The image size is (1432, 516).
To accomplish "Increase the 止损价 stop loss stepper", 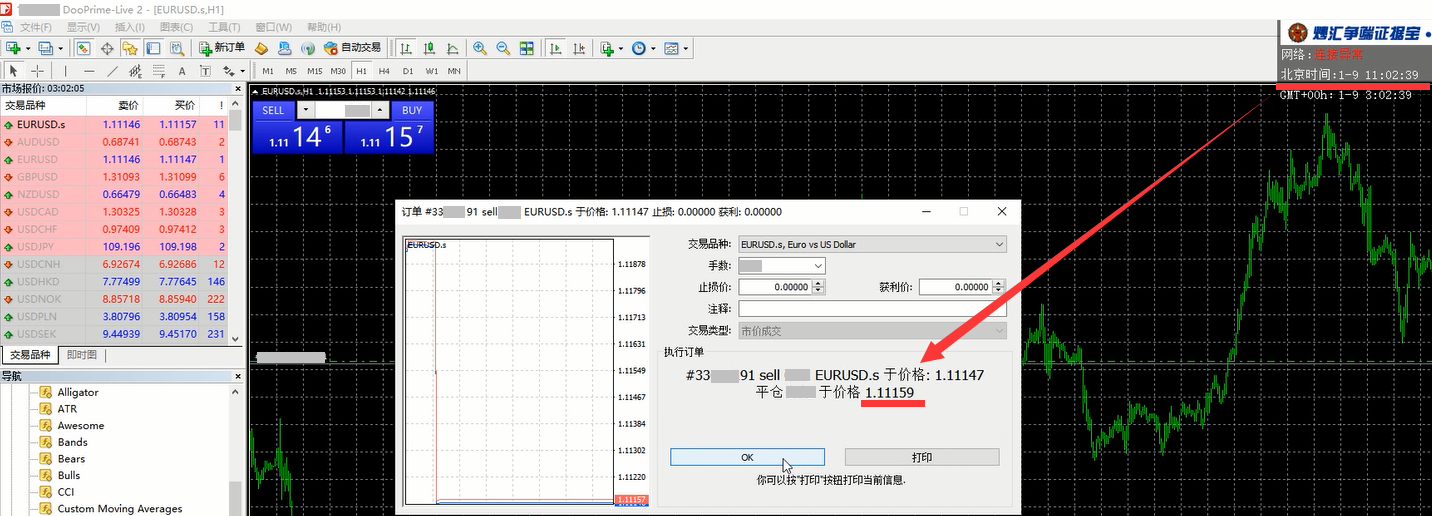I will (x=819, y=283).
